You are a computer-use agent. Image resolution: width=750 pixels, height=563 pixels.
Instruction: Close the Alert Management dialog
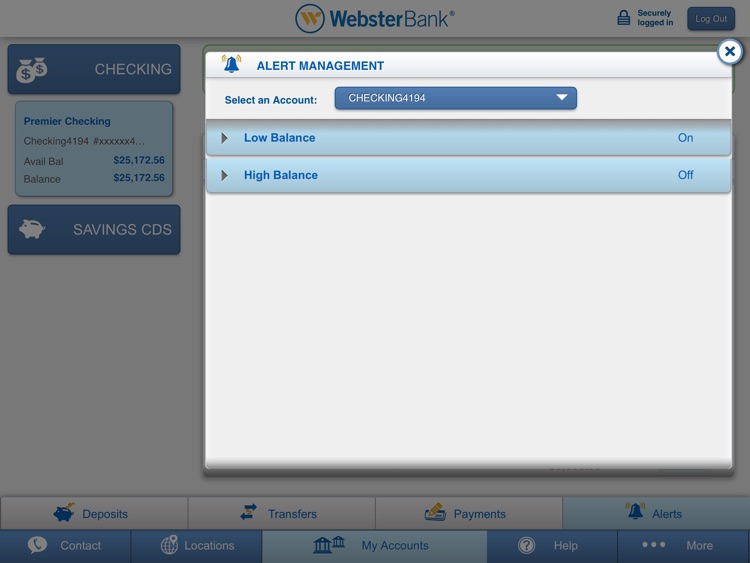point(729,52)
